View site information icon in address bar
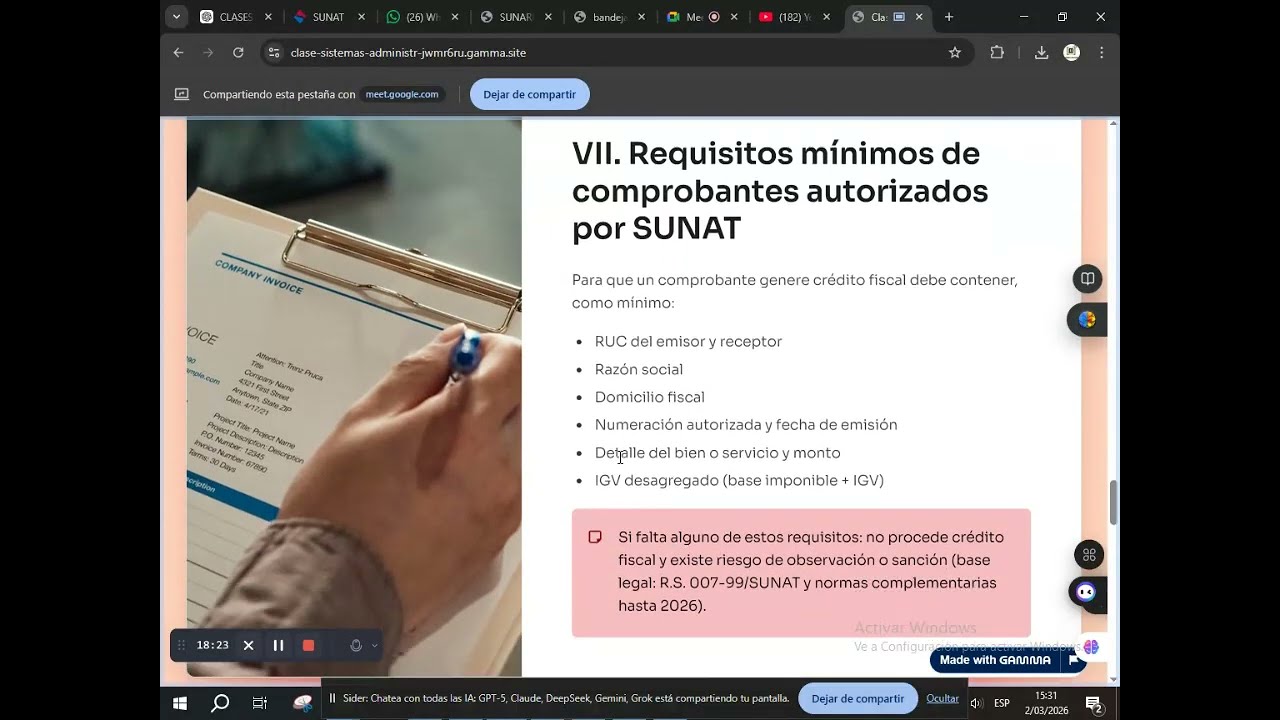 [274, 53]
